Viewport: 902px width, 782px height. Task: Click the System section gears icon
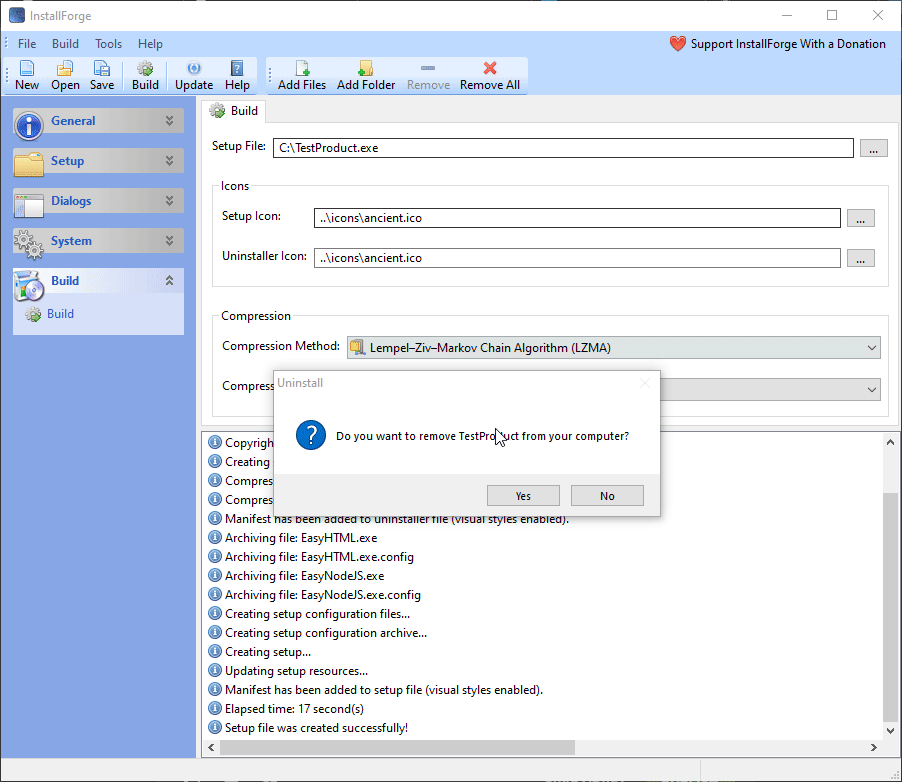click(29, 245)
